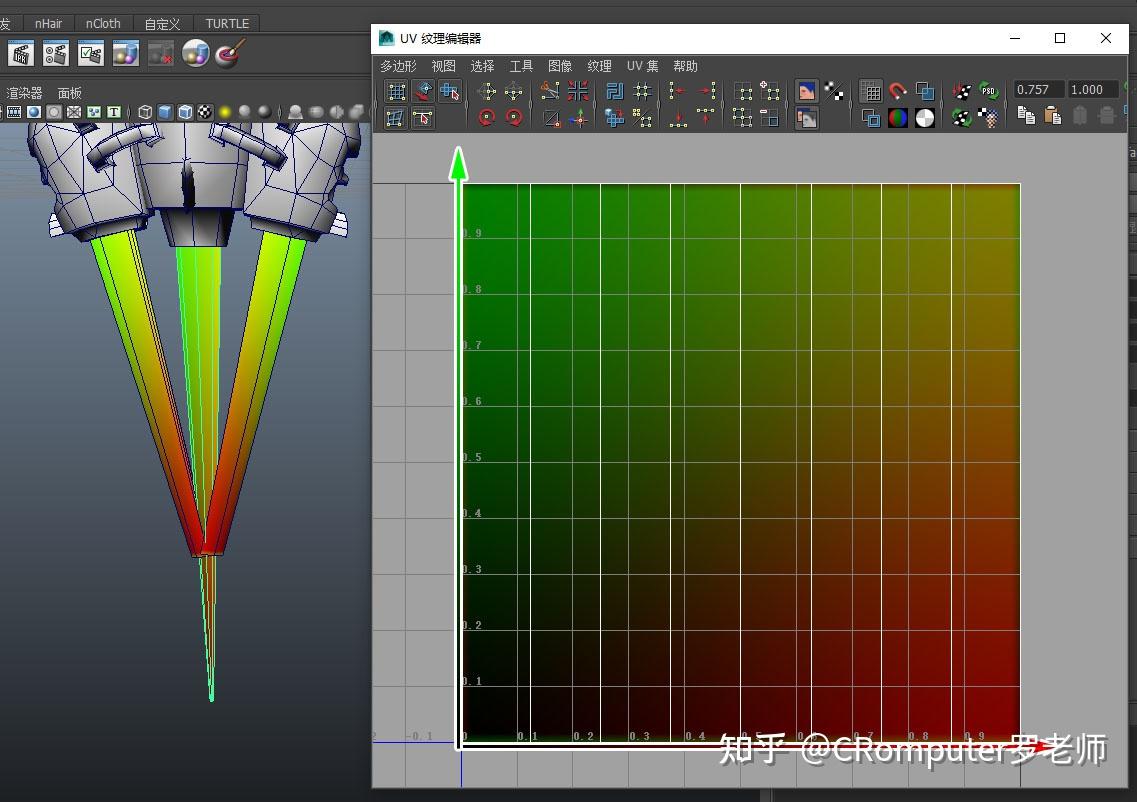Enable the pixel snap magnet in UV editor
The image size is (1137, 802).
click(x=897, y=91)
